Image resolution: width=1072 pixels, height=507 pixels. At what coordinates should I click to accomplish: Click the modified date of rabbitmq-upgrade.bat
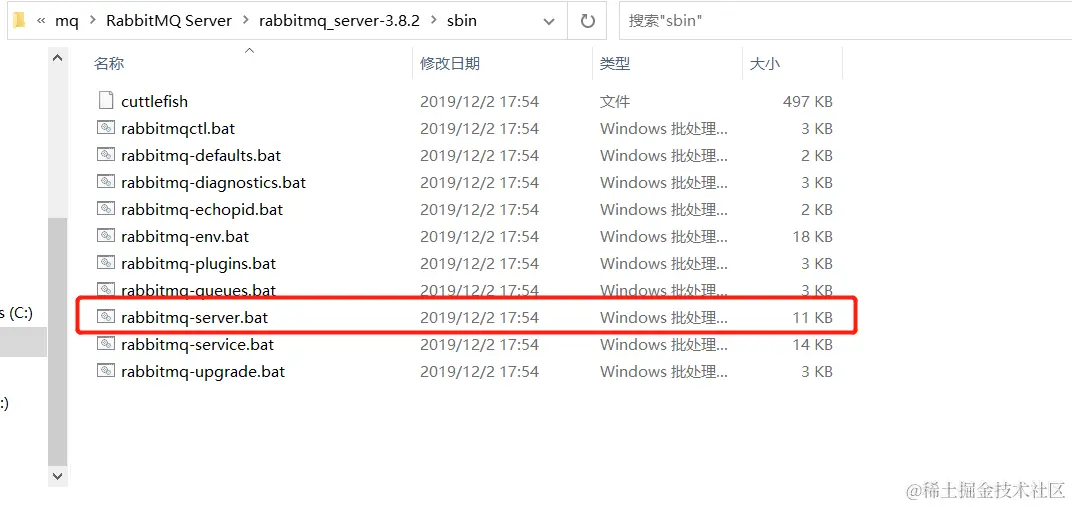(x=479, y=371)
